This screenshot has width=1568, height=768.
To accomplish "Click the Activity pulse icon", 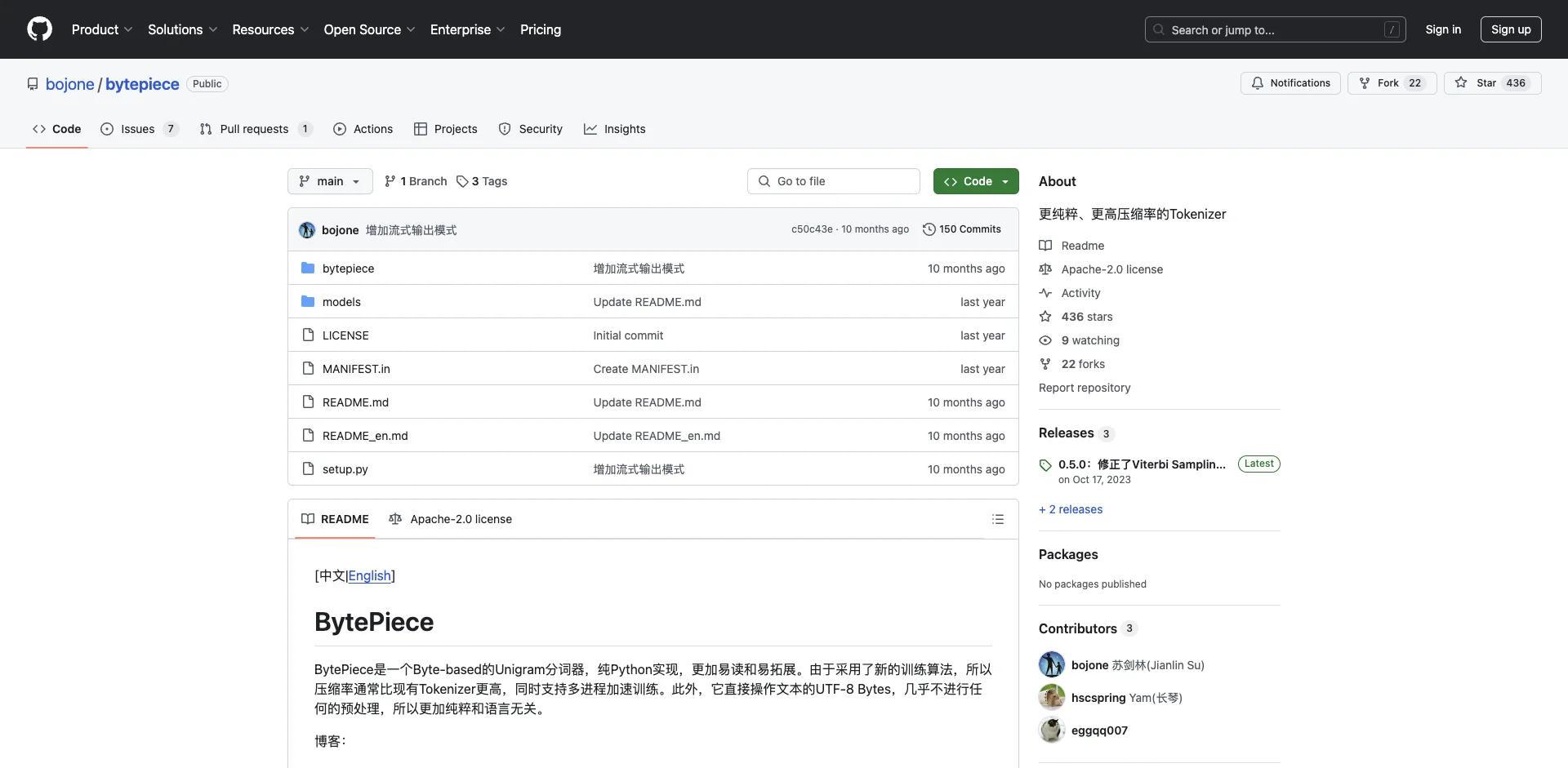I will pos(1045,293).
